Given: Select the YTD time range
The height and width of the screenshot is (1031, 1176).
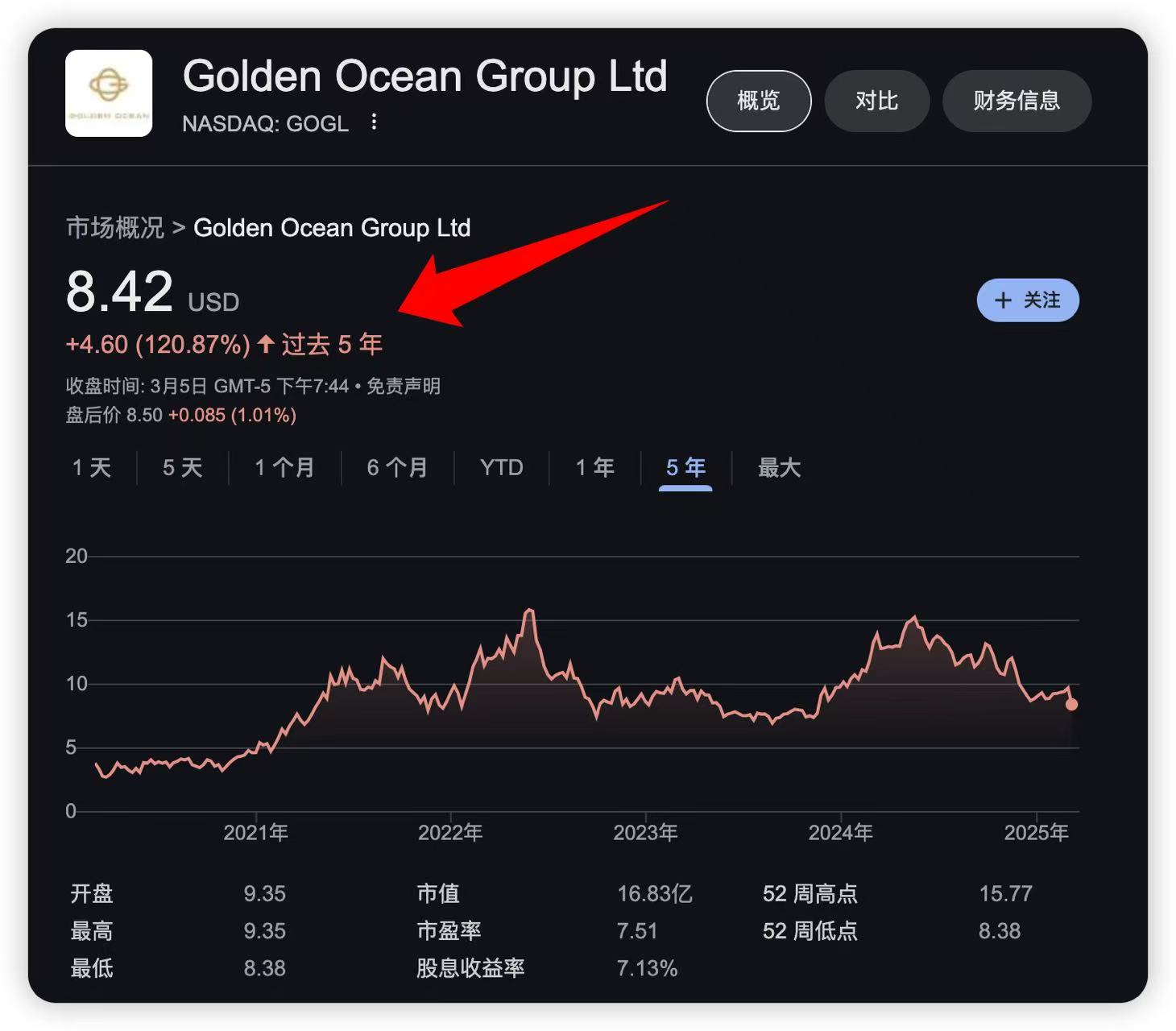Looking at the screenshot, I should pyautogui.click(x=501, y=467).
